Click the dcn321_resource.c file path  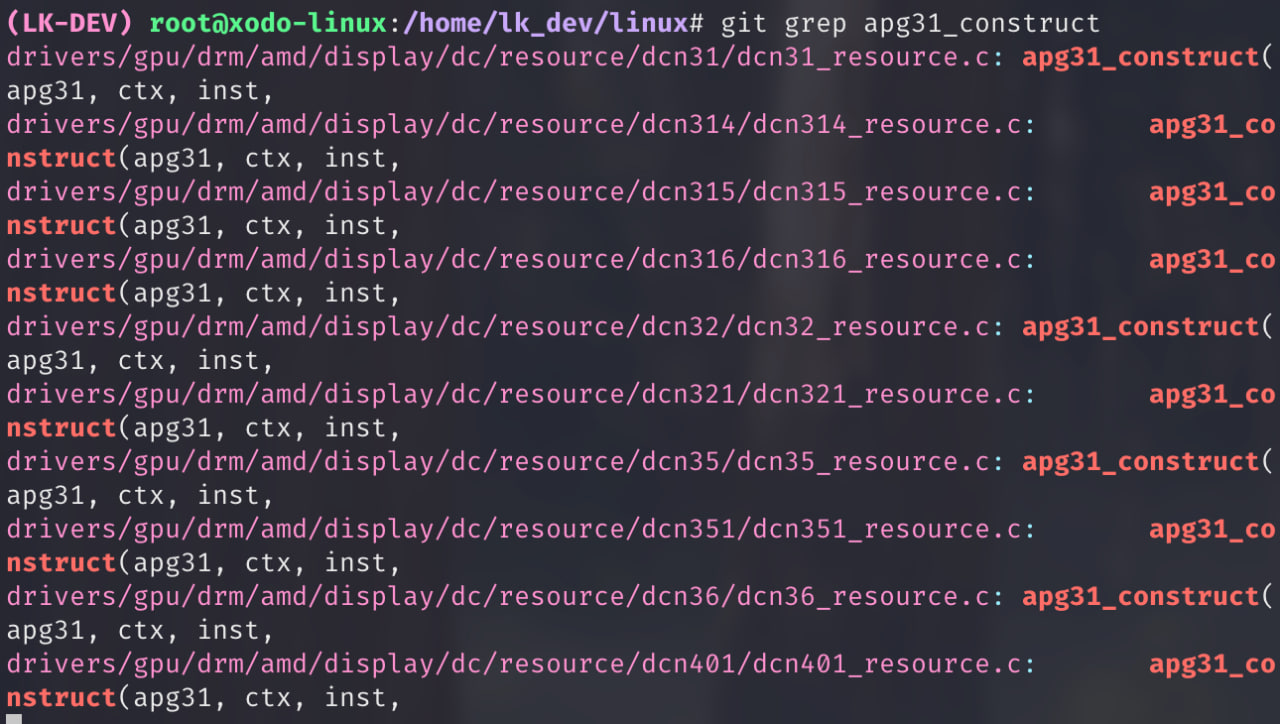[x=514, y=395]
